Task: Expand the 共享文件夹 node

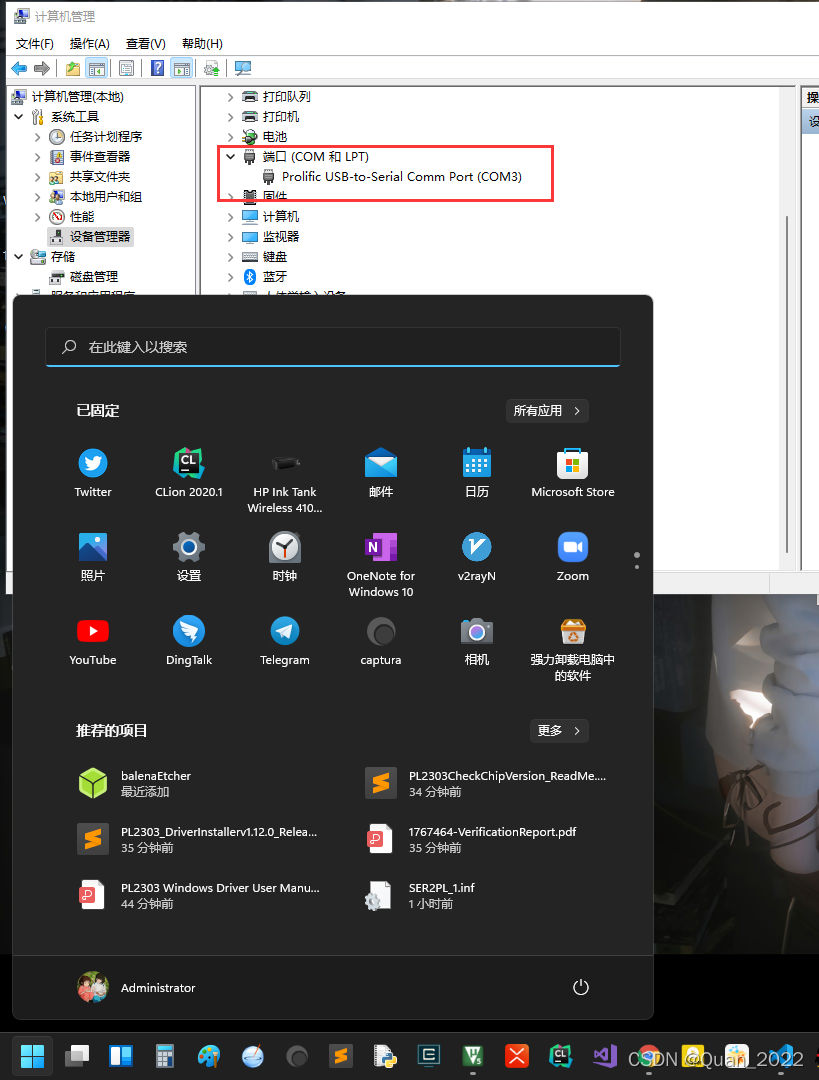Action: coord(37,176)
